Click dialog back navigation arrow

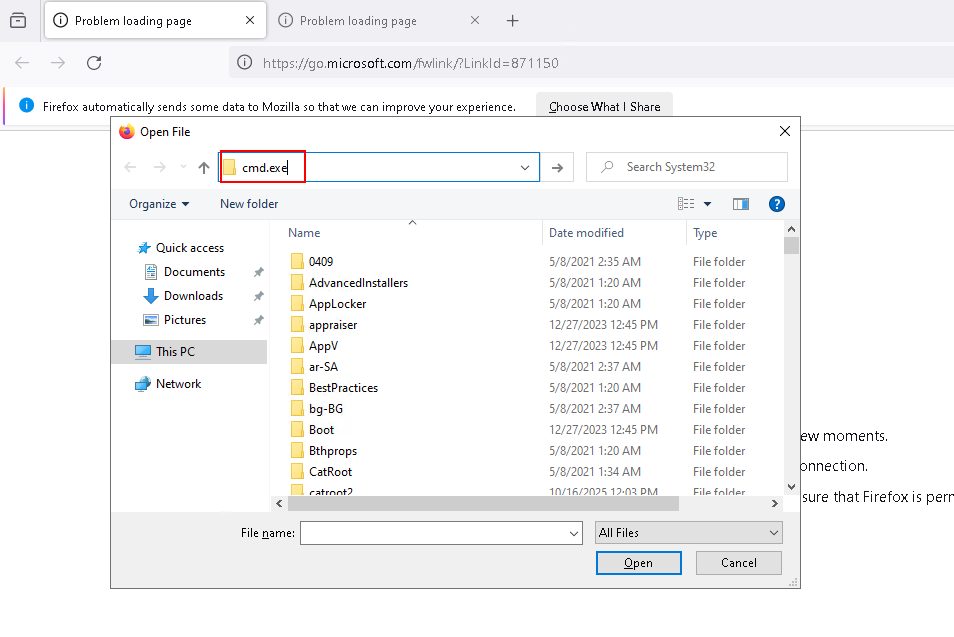point(130,167)
